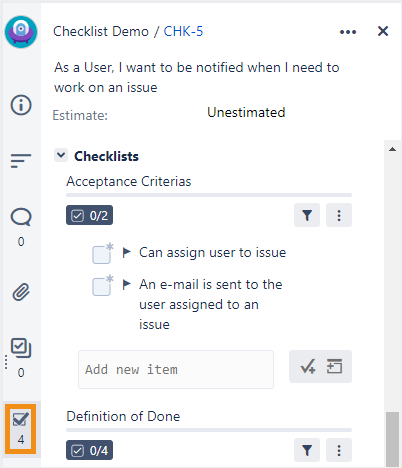The width and height of the screenshot is (402, 468).
Task: Toggle the 0/2 completion status badge
Action: point(89,215)
